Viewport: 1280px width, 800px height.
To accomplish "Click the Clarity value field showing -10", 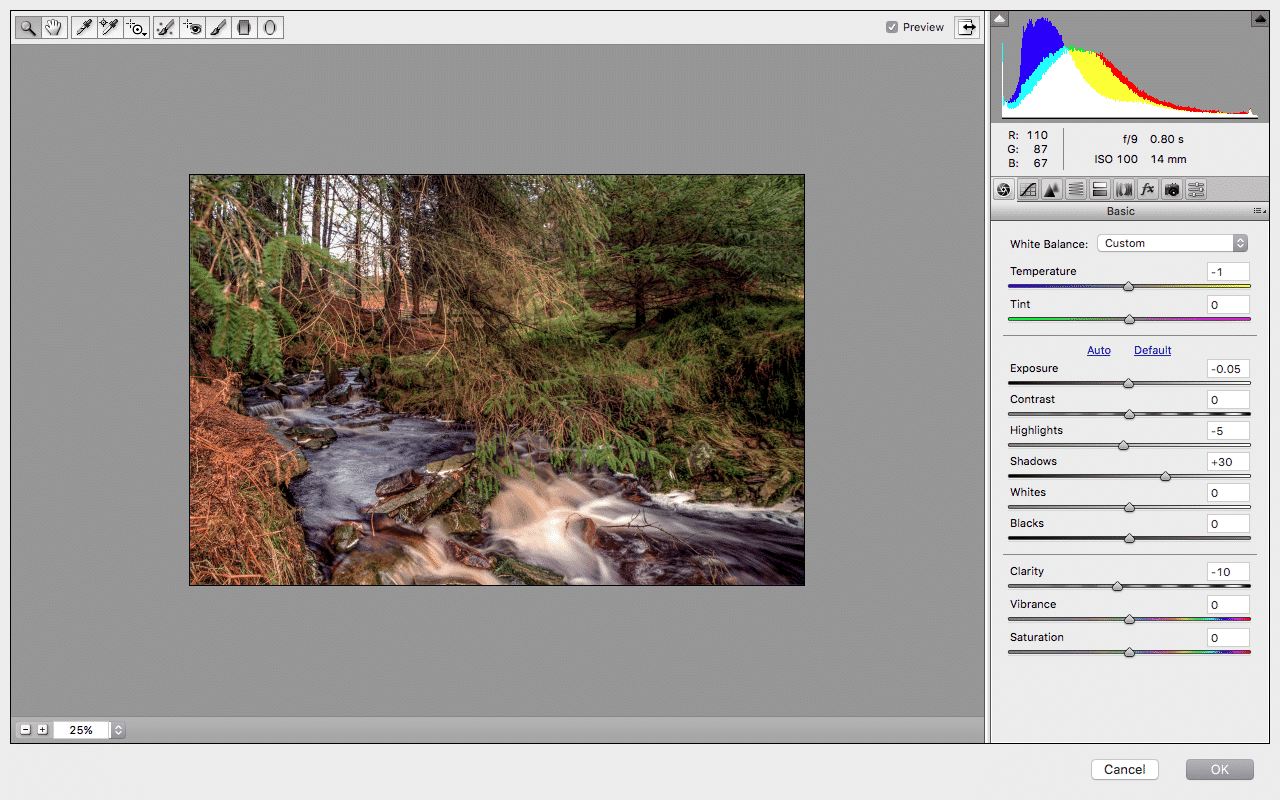I will [1228, 572].
